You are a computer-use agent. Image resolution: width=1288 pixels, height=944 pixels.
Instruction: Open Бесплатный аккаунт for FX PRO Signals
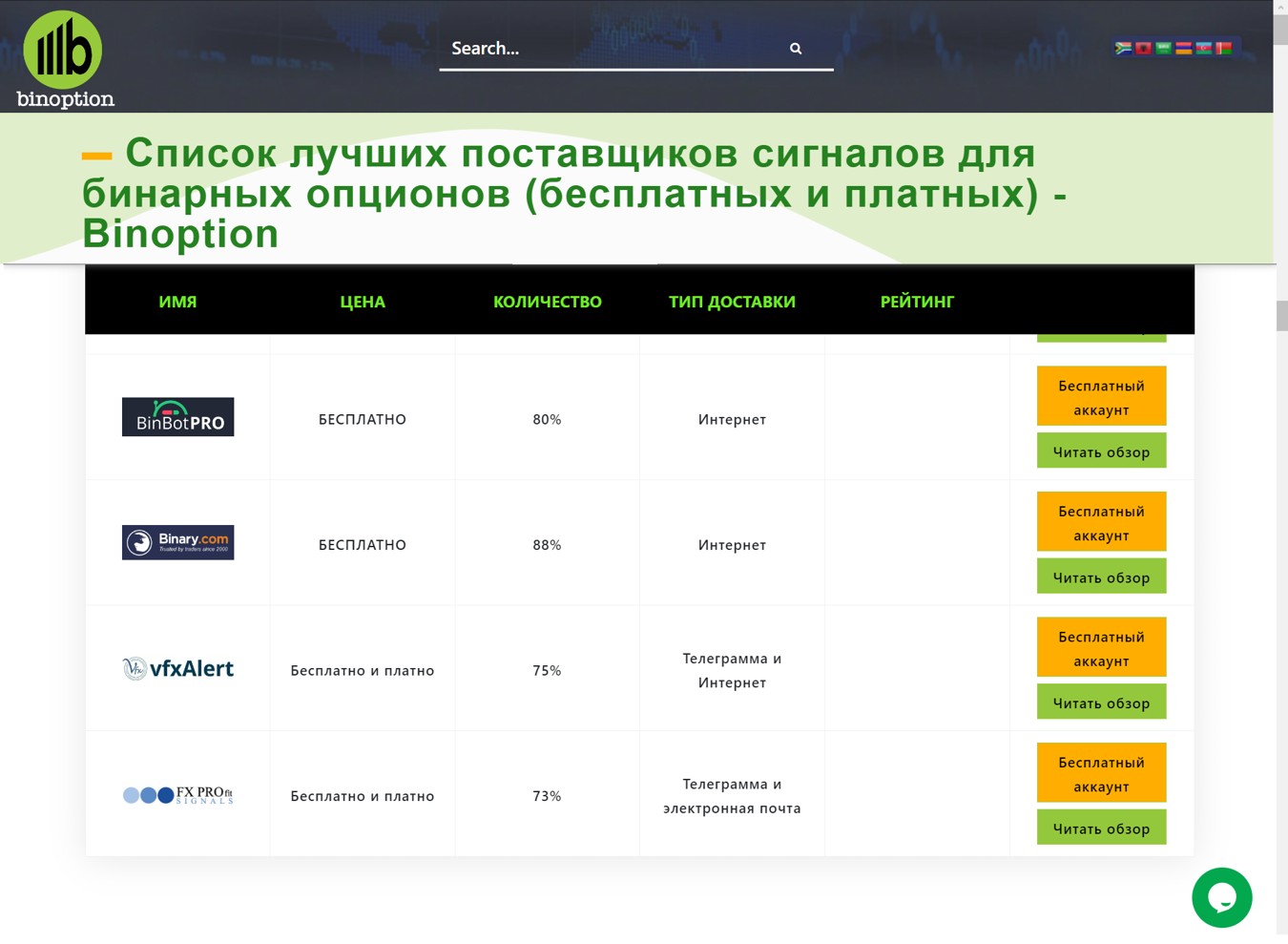point(1101,773)
